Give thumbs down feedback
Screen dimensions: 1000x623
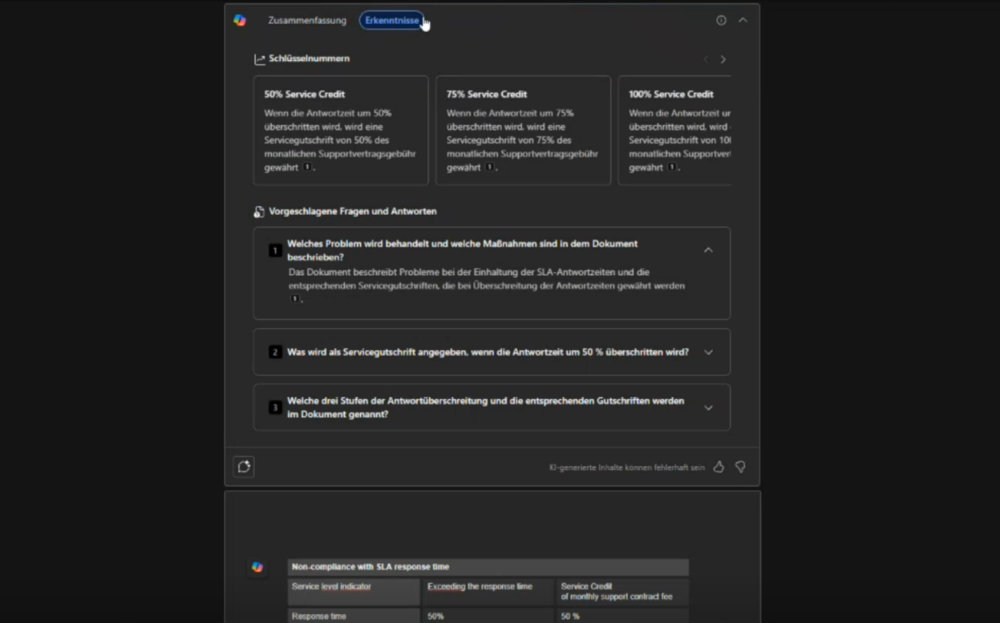click(x=740, y=467)
